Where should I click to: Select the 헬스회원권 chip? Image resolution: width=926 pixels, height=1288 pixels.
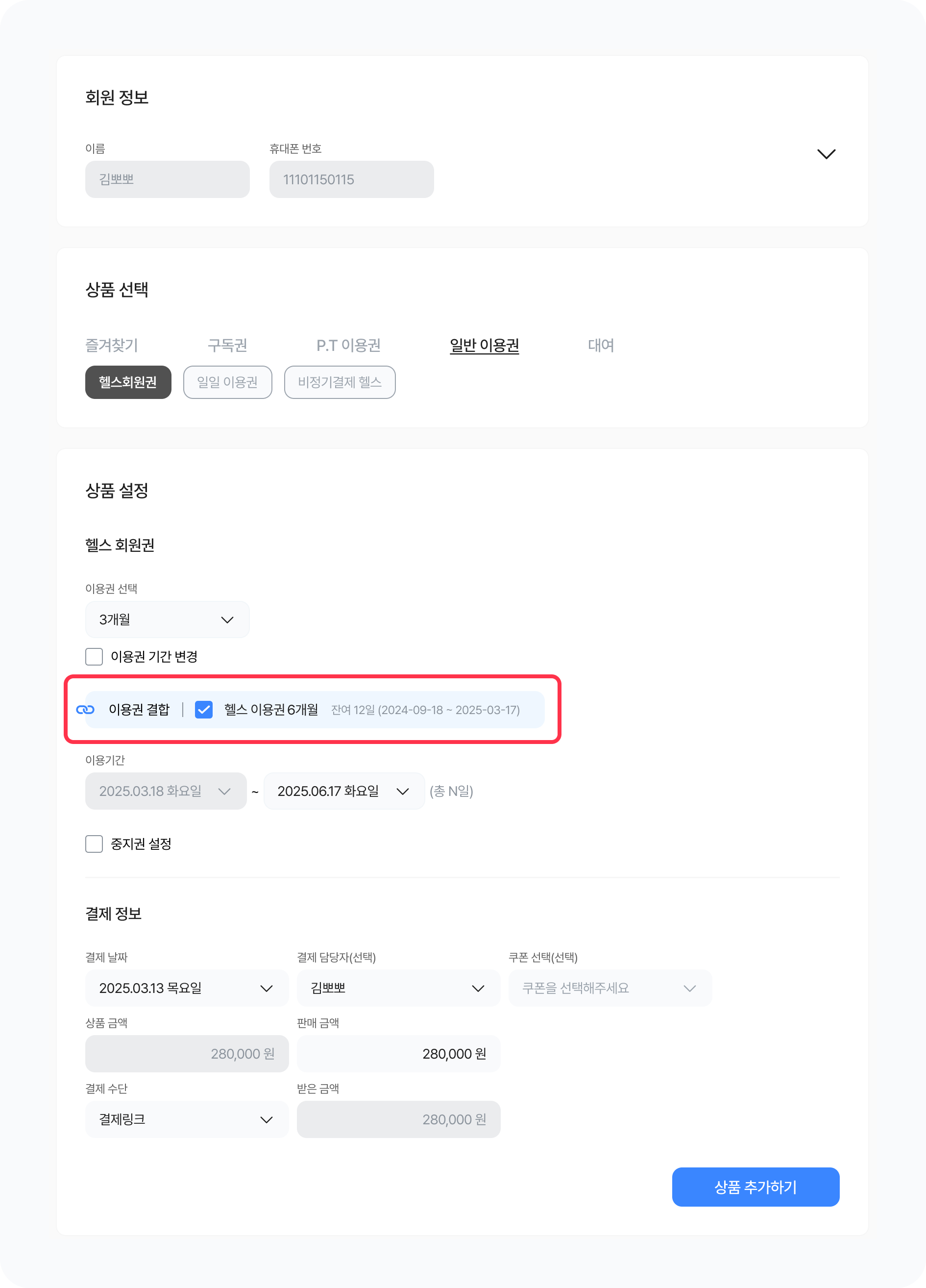click(128, 382)
